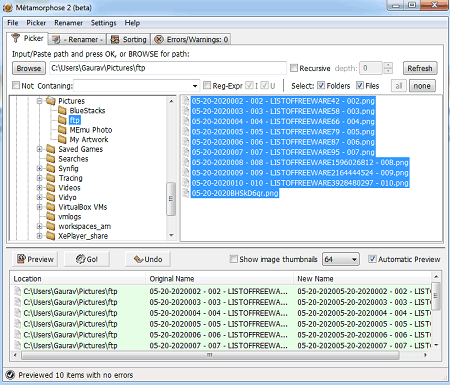Click the status bar check icon
The height and width of the screenshot is (385, 450).
pos(10,375)
